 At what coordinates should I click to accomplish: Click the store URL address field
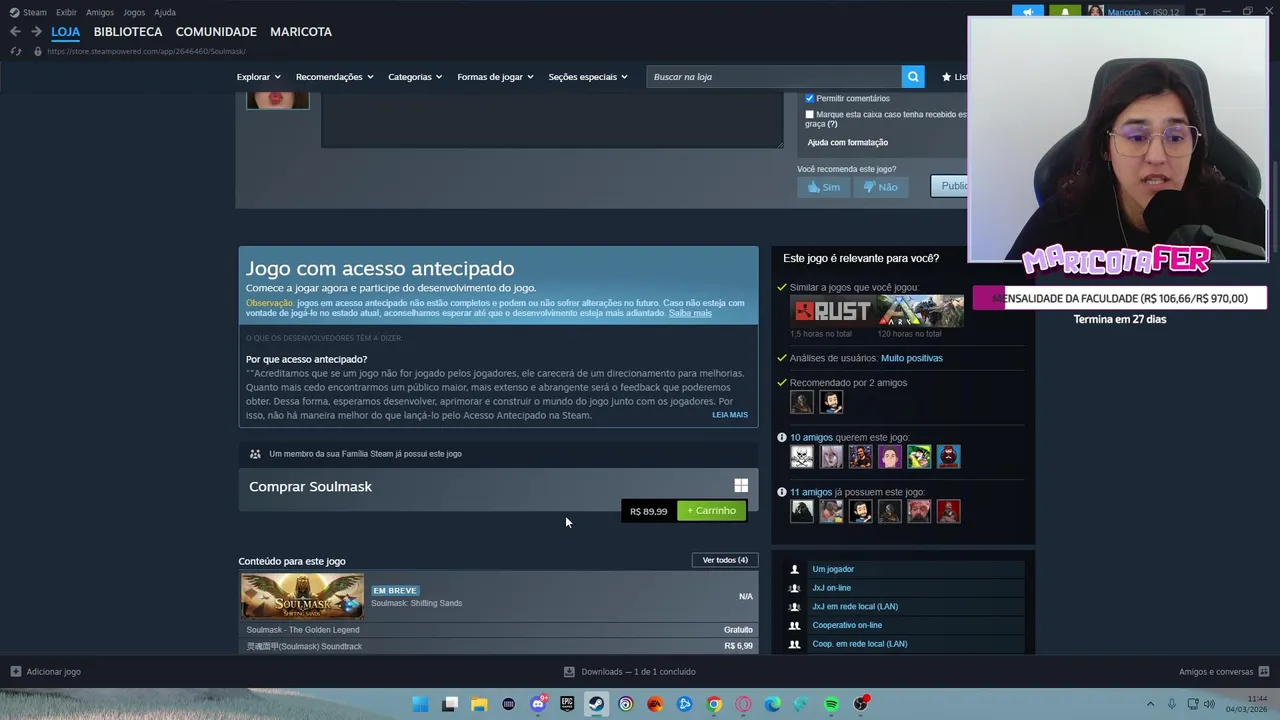pos(146,51)
